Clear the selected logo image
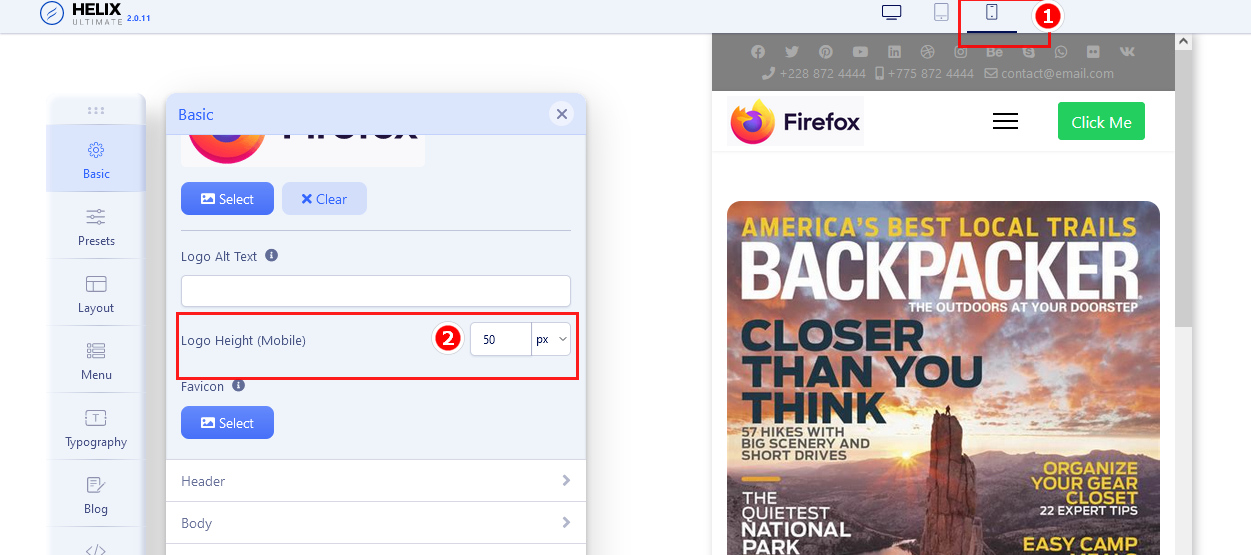The height and width of the screenshot is (555, 1251). click(x=324, y=198)
